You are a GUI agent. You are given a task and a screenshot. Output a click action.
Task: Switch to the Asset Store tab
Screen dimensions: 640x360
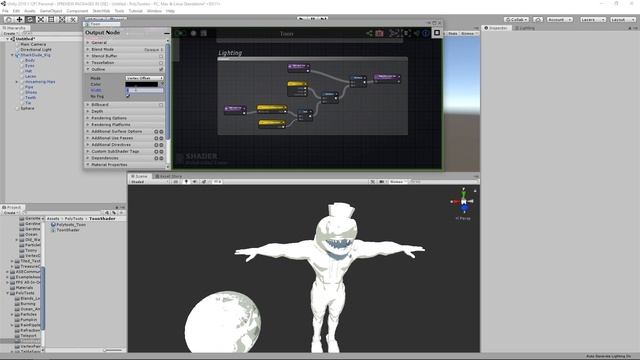click(x=169, y=176)
